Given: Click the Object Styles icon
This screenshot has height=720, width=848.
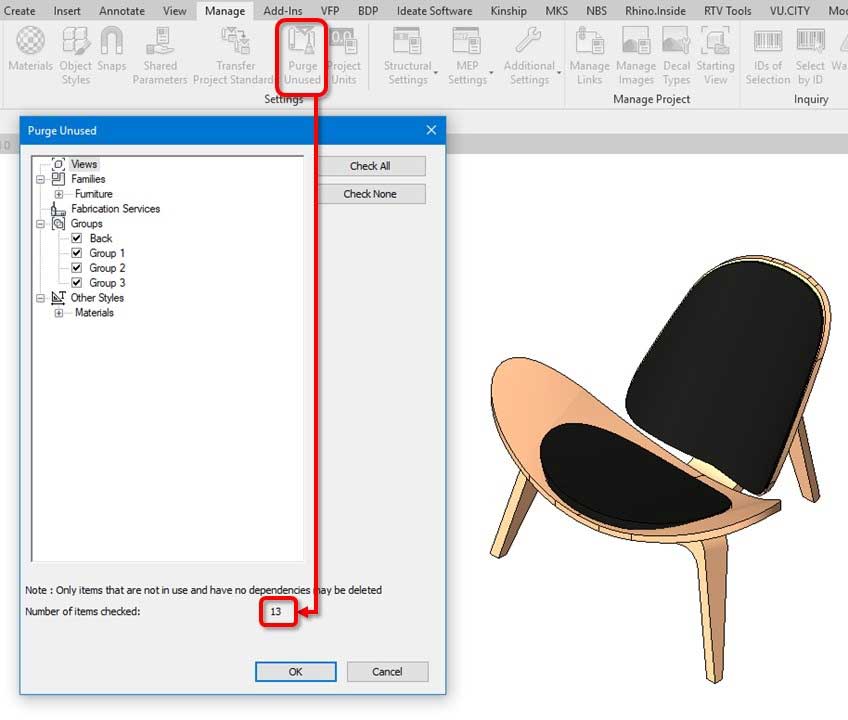Looking at the screenshot, I should 76,56.
